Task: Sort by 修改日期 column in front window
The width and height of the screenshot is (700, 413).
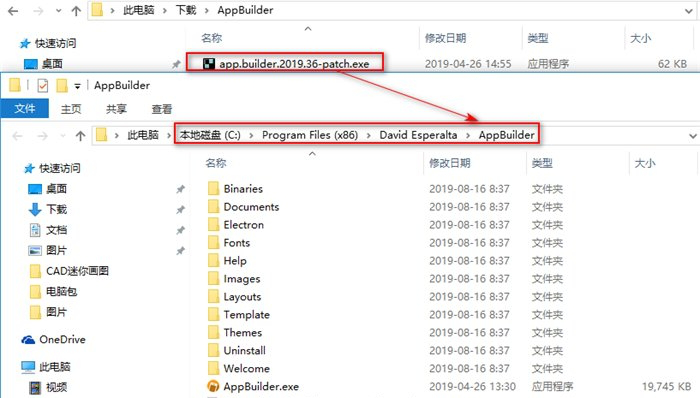Action: [x=450, y=163]
